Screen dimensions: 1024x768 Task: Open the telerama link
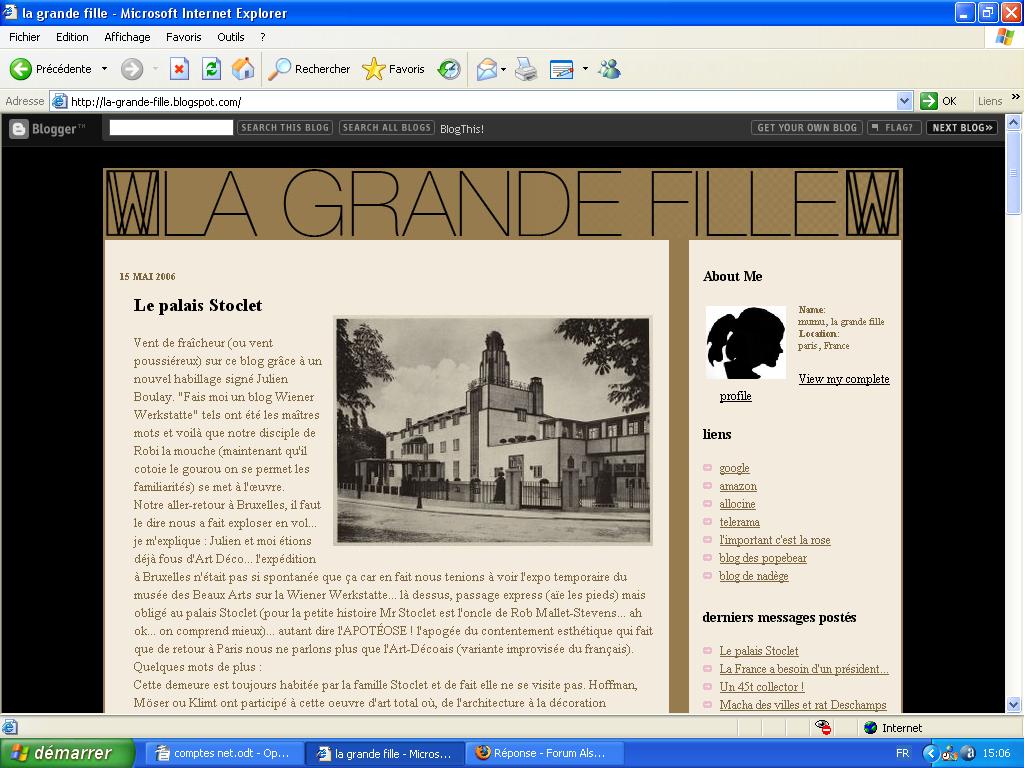739,522
